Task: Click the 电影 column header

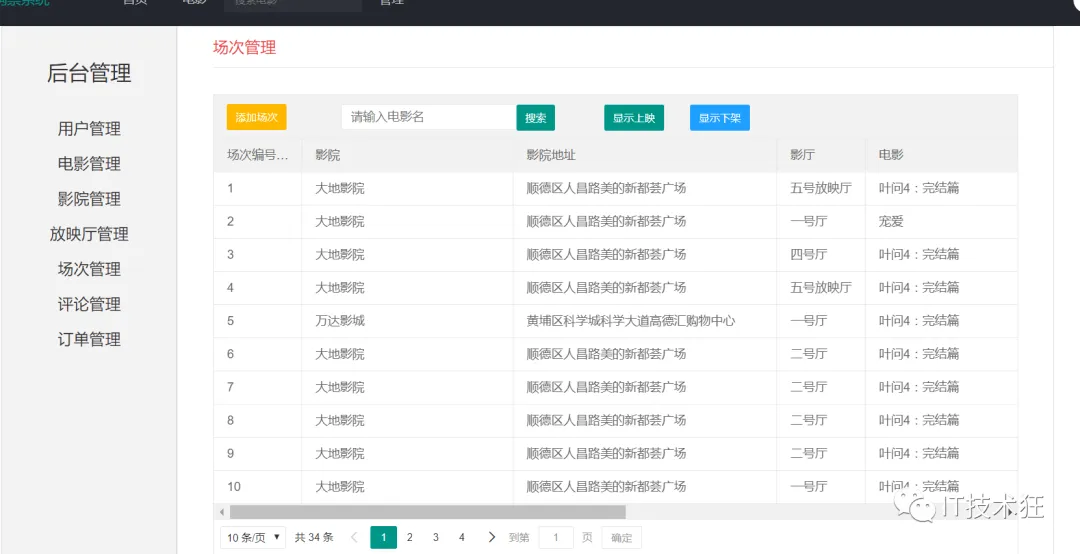Action: [941, 155]
